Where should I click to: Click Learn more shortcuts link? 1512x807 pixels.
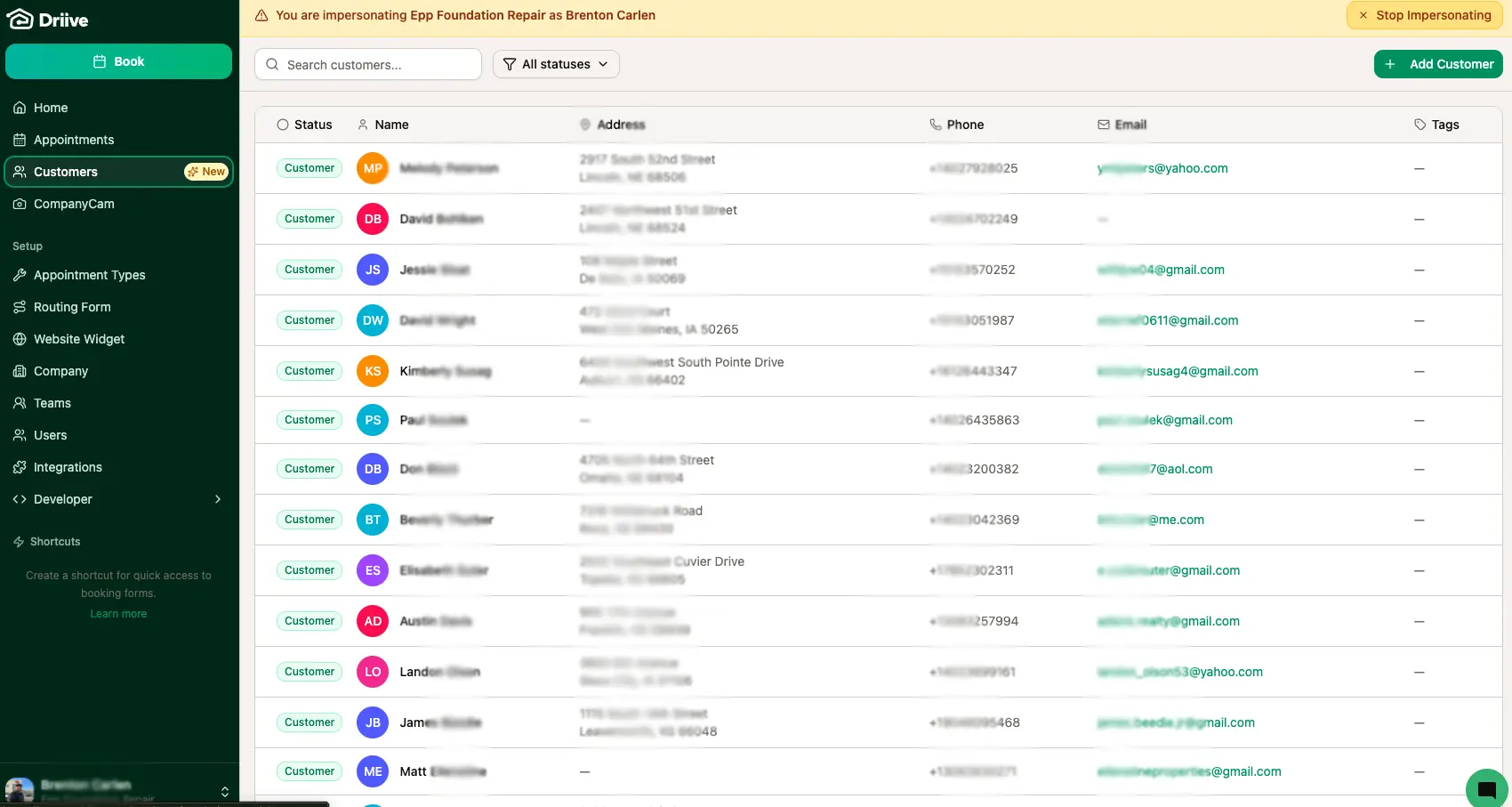click(118, 614)
